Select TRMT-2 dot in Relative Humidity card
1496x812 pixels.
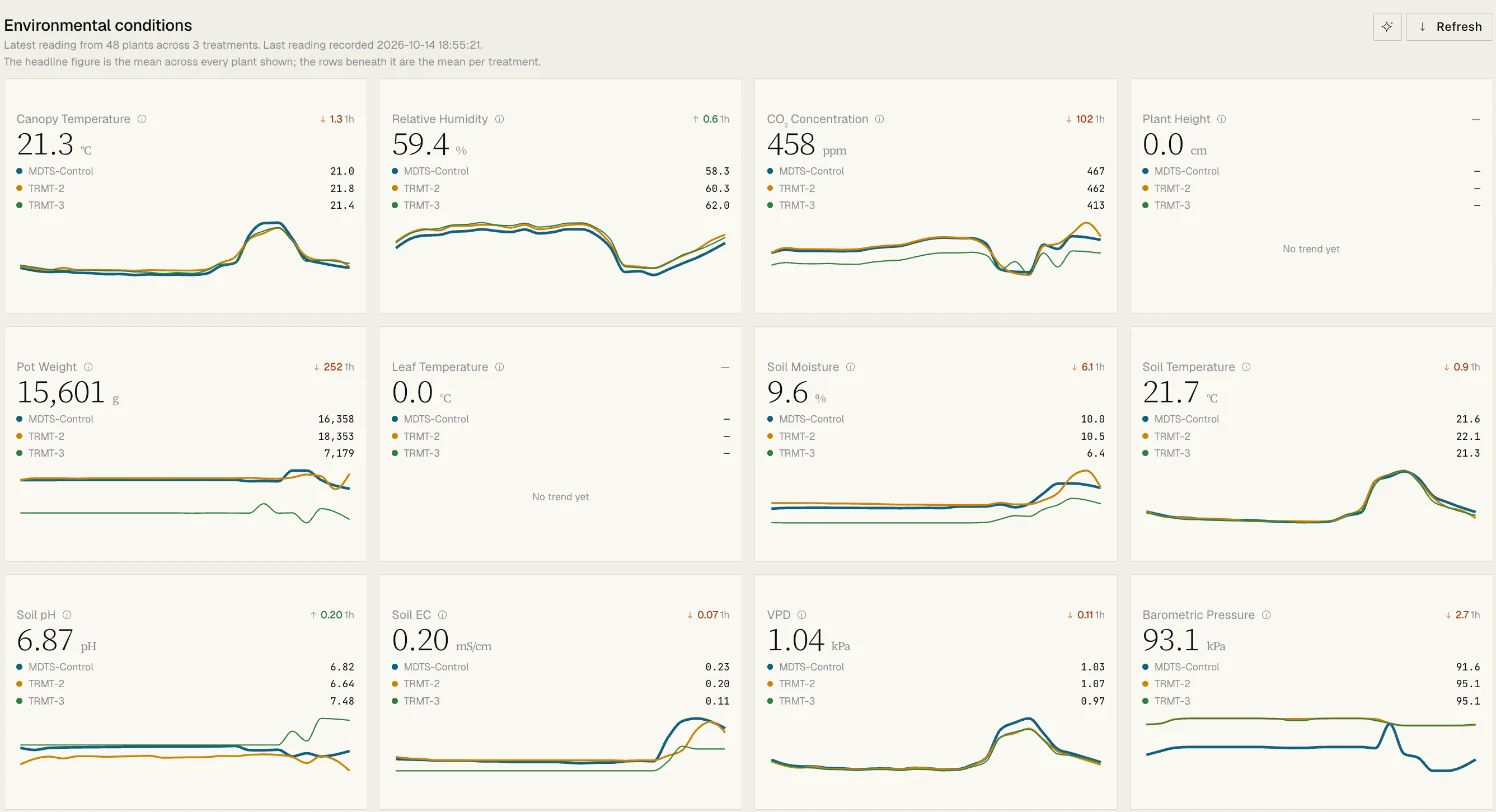[395, 188]
